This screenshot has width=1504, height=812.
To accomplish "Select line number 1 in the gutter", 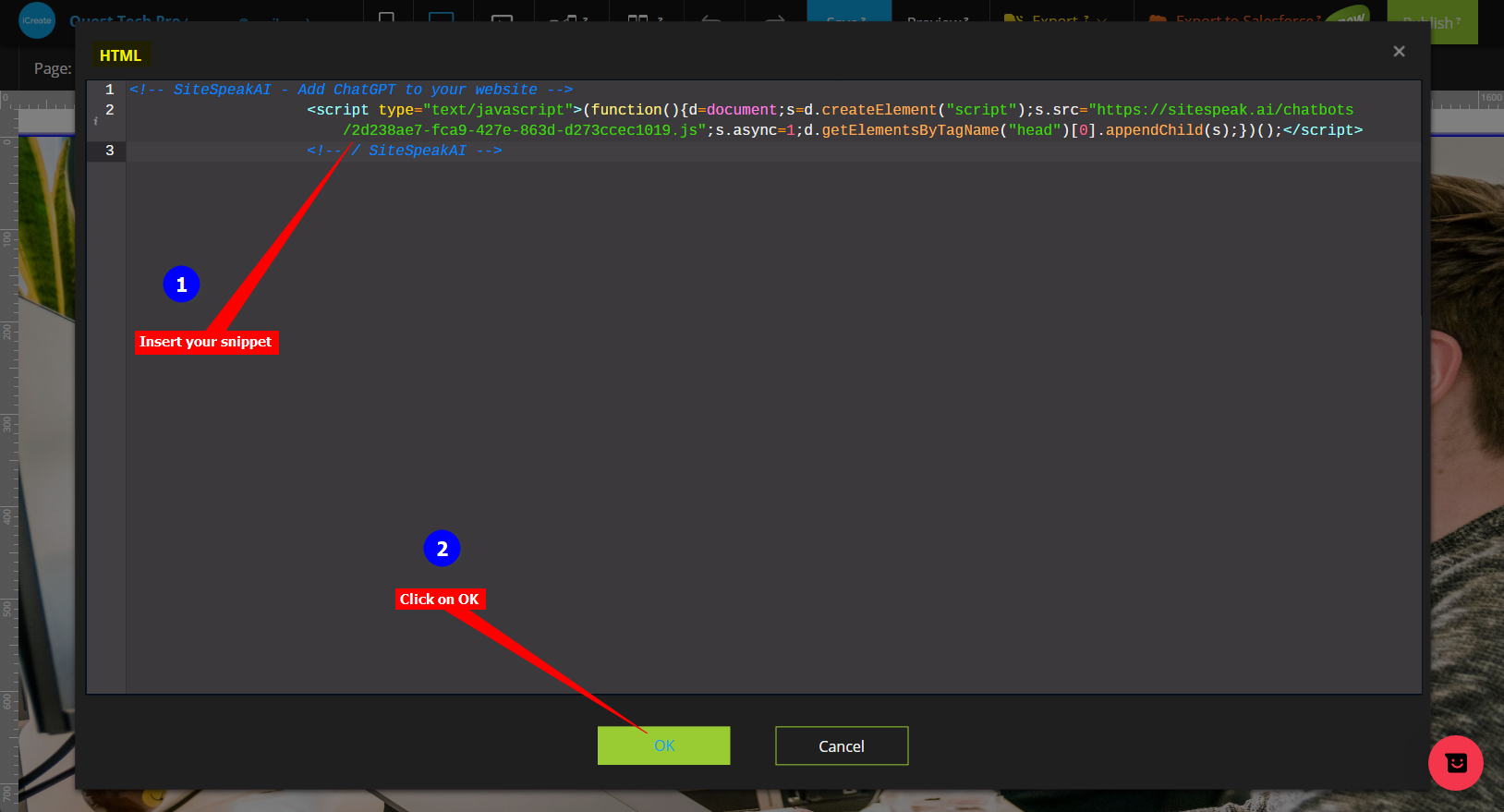I will [110, 90].
